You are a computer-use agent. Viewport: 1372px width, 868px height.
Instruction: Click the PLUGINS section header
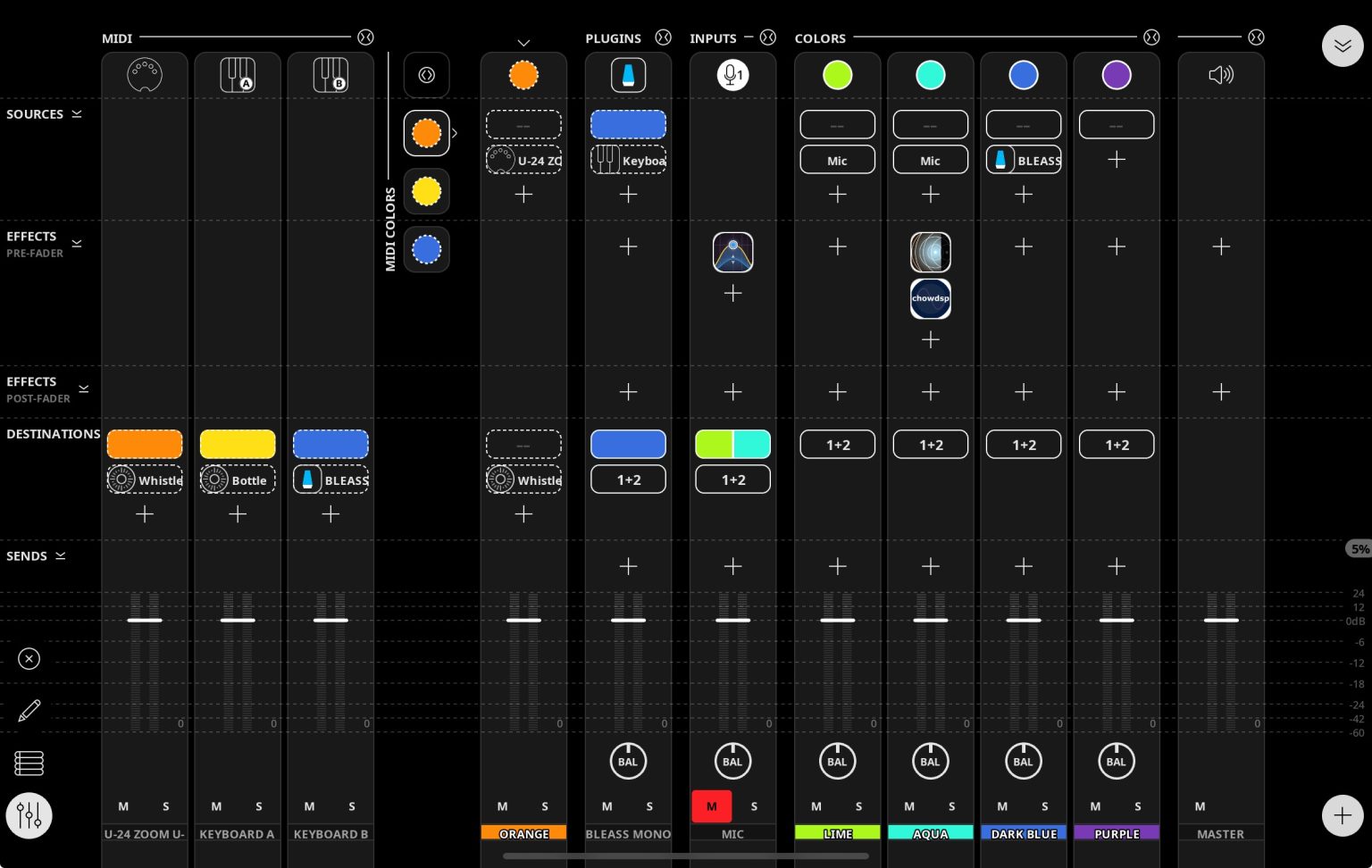pos(614,38)
